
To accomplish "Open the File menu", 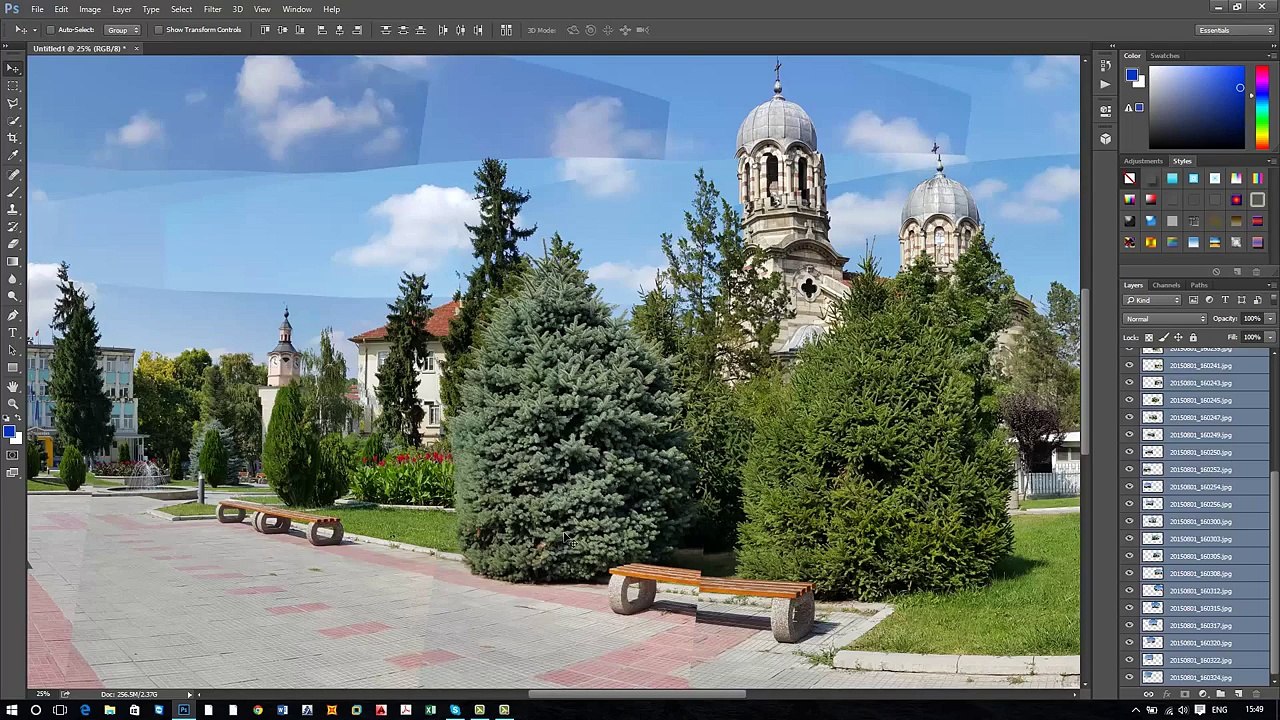I will [x=37, y=9].
